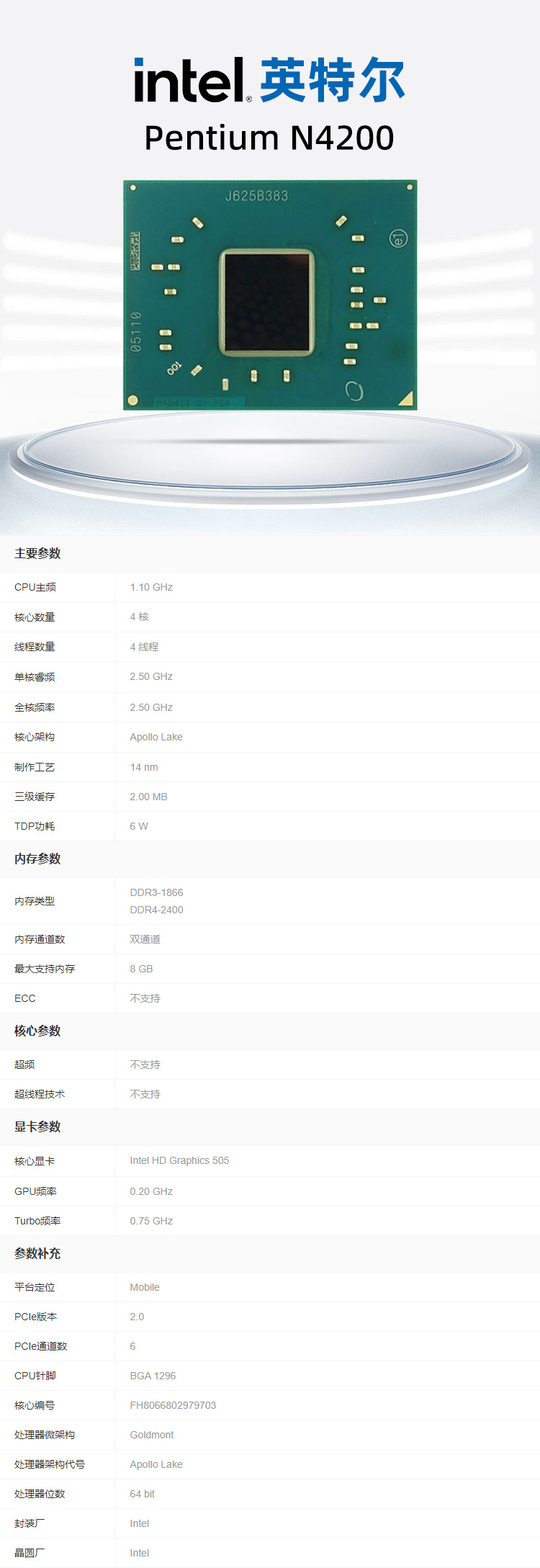This screenshot has width=540, height=1568.
Task: Select Apollo Lake in 处理器架构代号 row
Action: 156,1464
